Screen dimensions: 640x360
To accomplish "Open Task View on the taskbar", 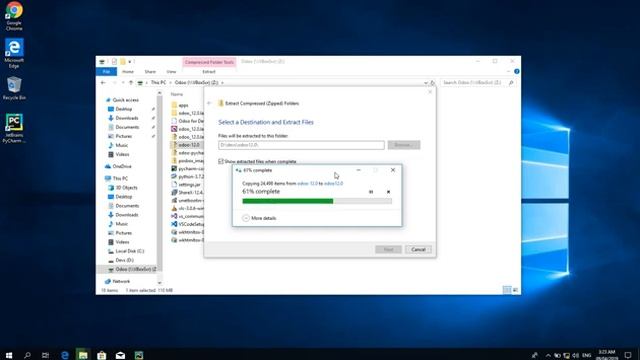I will coord(45,355).
